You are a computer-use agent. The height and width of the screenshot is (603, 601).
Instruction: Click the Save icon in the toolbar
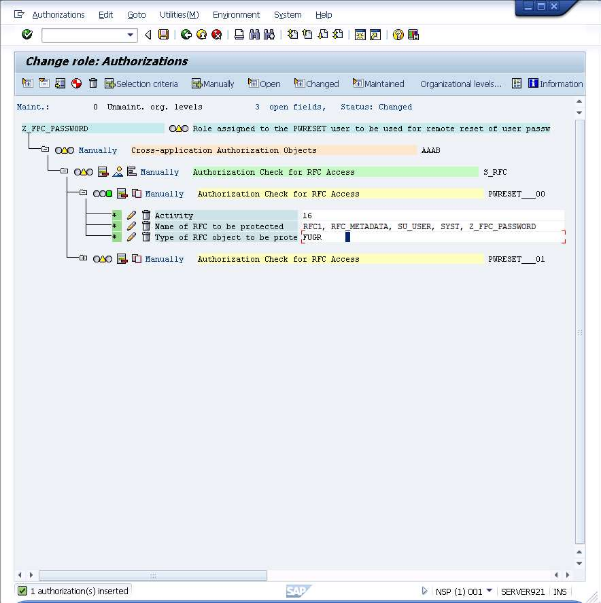163,34
